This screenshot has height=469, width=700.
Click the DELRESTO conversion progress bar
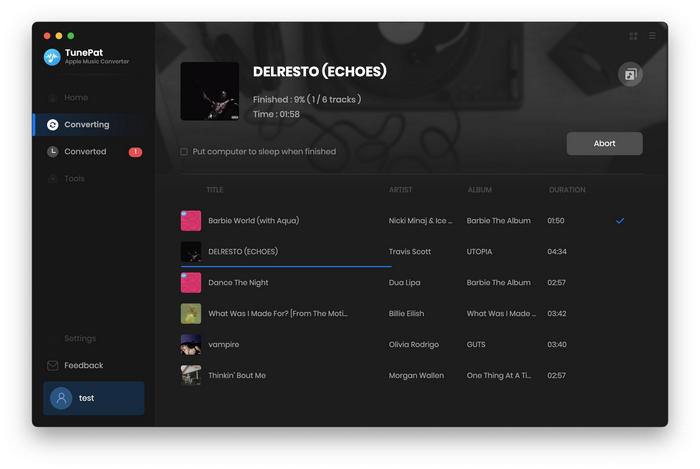click(286, 266)
